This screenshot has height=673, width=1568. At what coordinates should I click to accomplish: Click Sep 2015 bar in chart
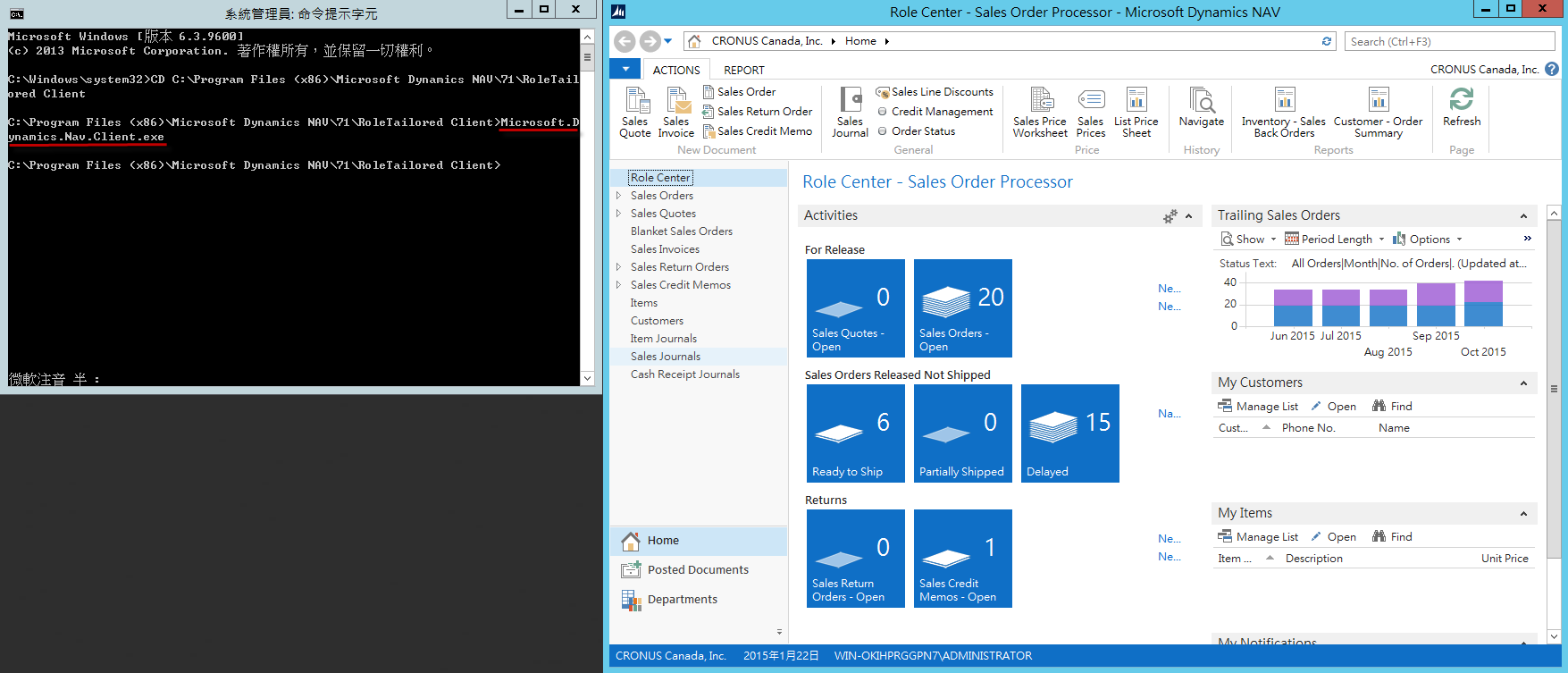[x=1436, y=305]
